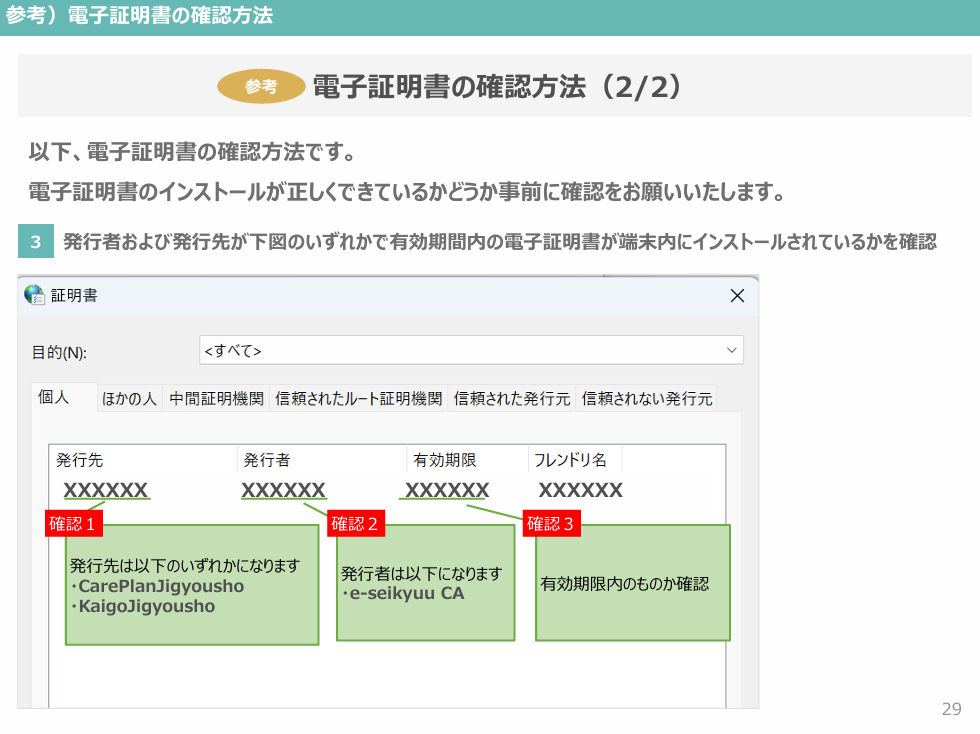Image resolution: width=980 pixels, height=734 pixels.
Task: Click the 発行者 column header
Action: pyautogui.click(x=263, y=459)
